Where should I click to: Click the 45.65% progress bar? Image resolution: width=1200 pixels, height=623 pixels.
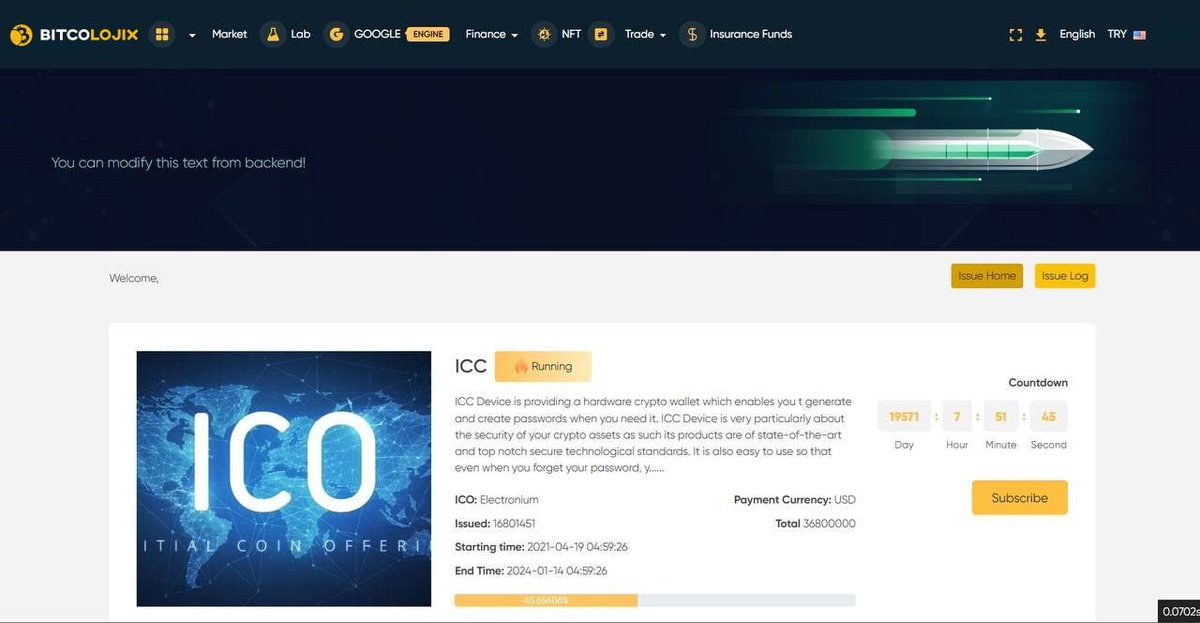[545, 600]
